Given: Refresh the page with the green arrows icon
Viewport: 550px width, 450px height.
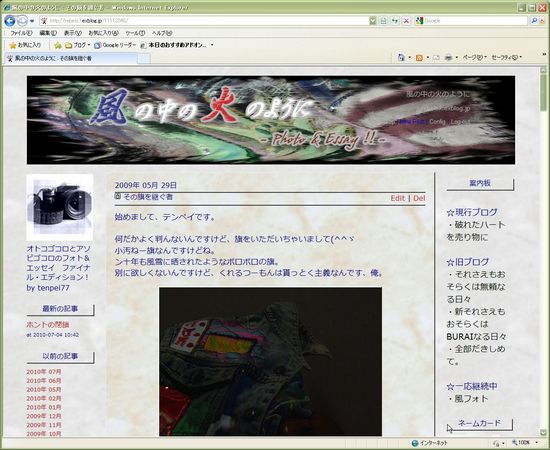Looking at the screenshot, I should pyautogui.click(x=395, y=21).
